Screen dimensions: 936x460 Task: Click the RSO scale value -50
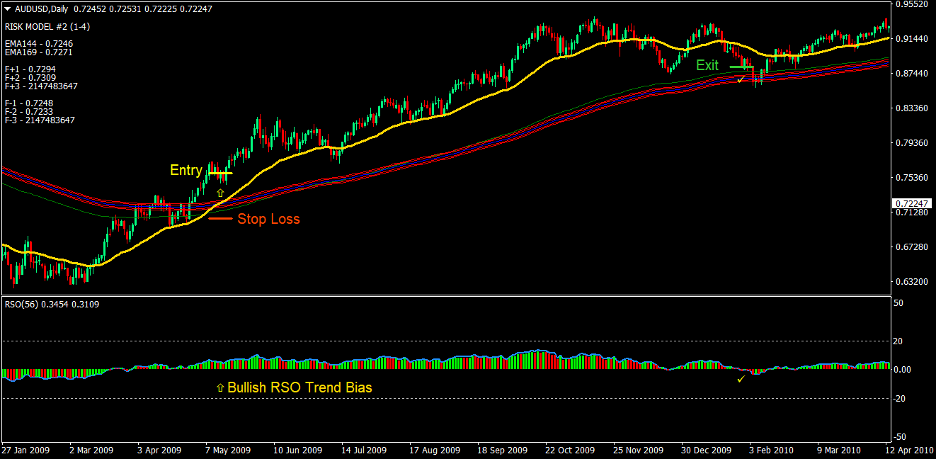coord(901,437)
